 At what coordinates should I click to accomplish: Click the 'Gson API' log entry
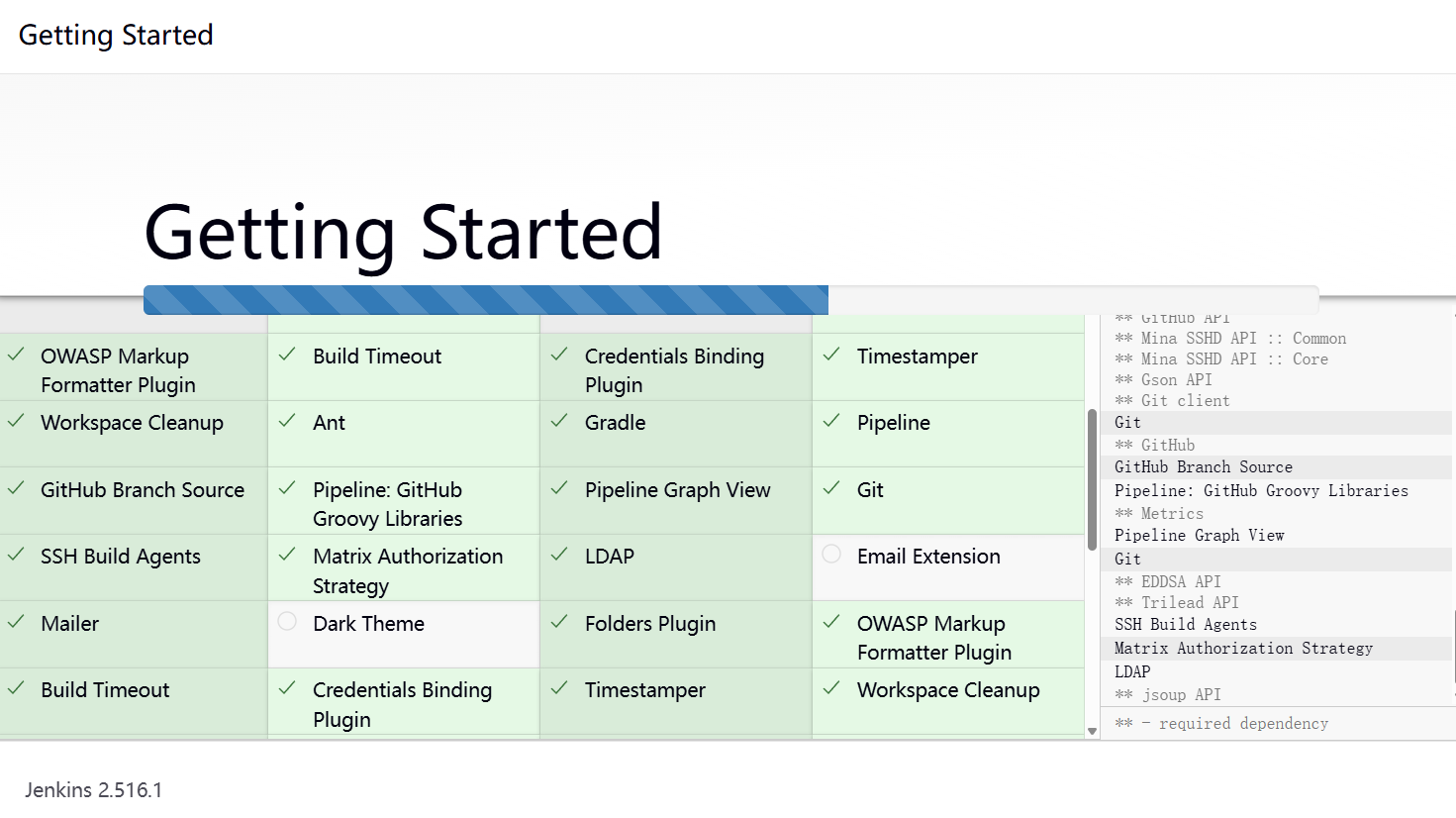(1163, 380)
